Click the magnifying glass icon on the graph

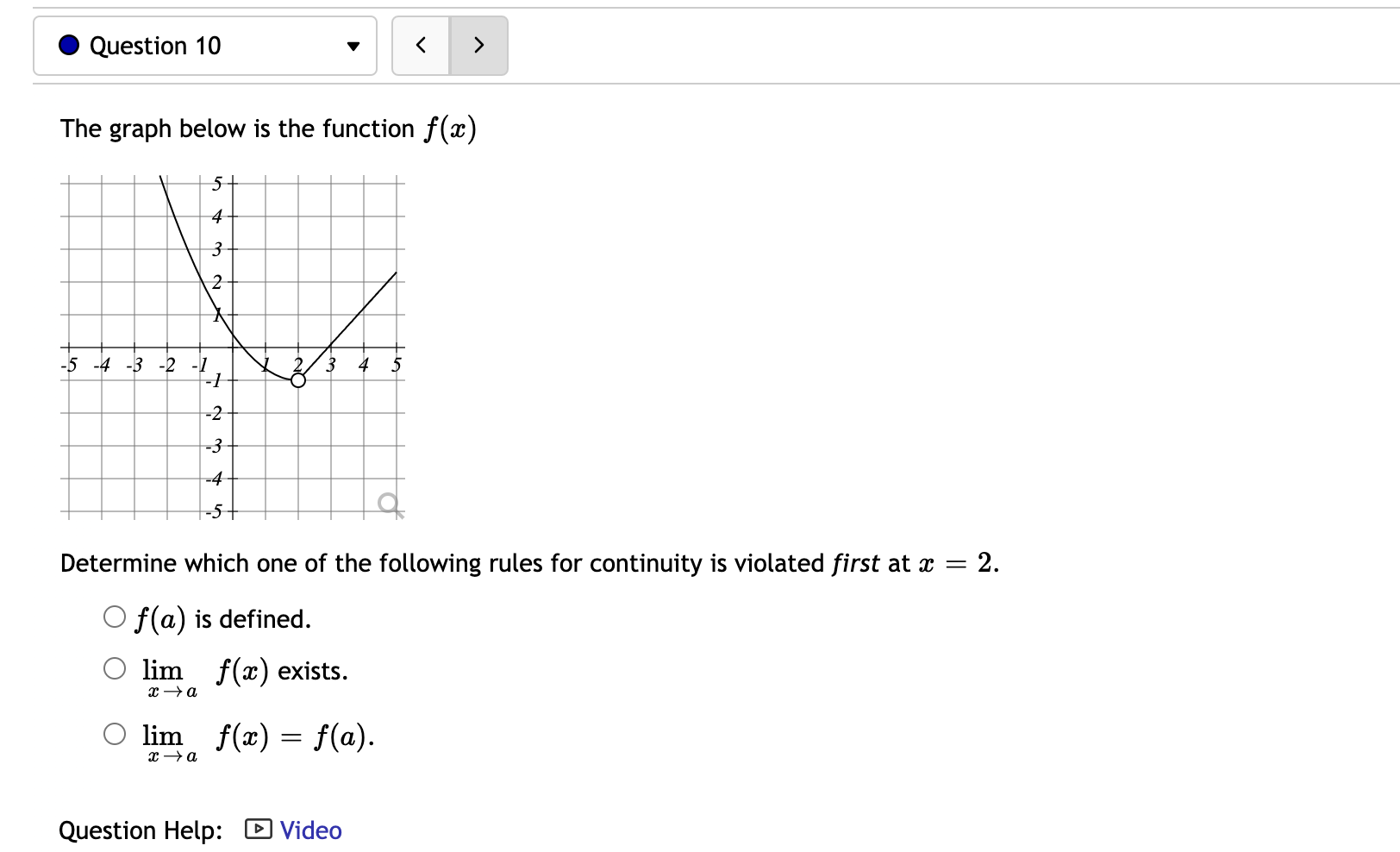[389, 503]
